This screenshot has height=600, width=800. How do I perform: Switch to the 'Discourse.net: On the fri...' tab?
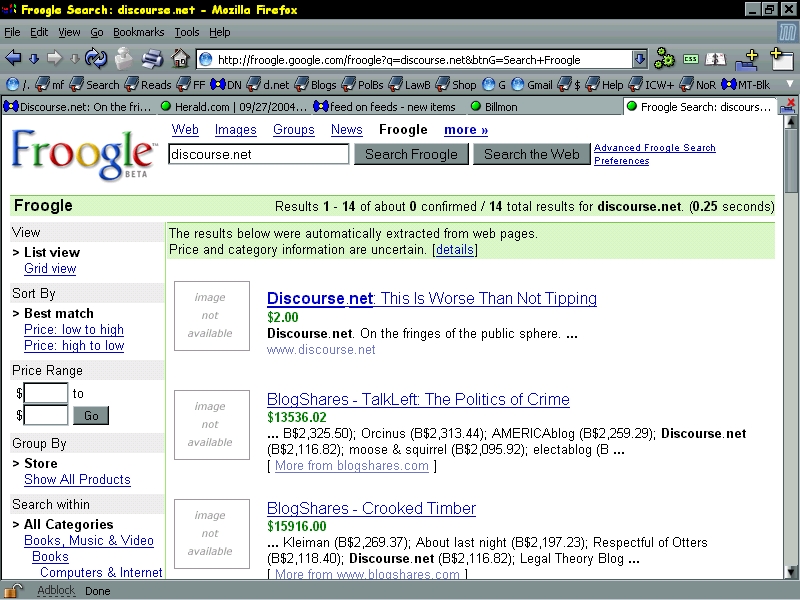click(79, 107)
